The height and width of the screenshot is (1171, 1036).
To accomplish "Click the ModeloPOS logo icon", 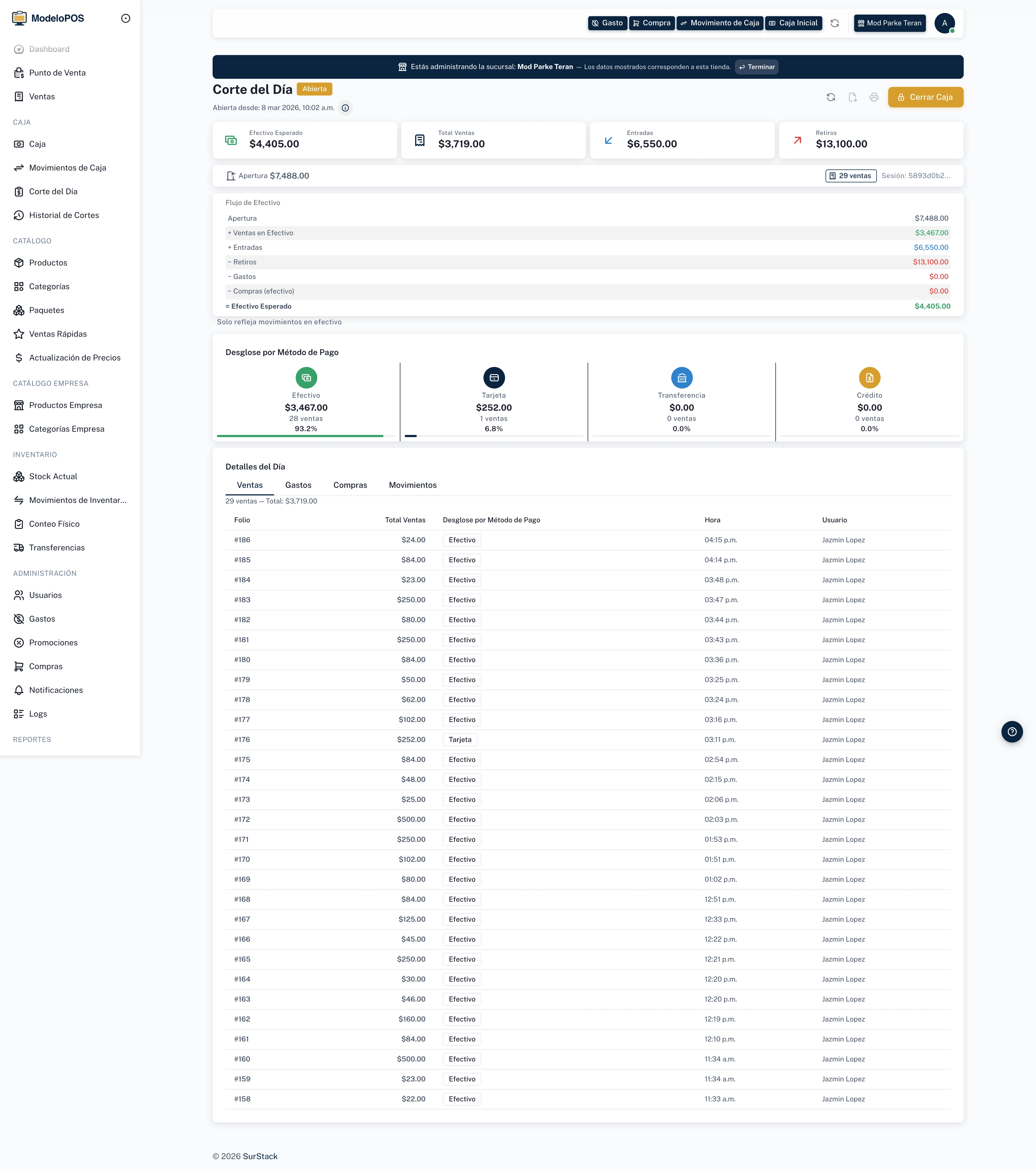I will click(x=20, y=18).
